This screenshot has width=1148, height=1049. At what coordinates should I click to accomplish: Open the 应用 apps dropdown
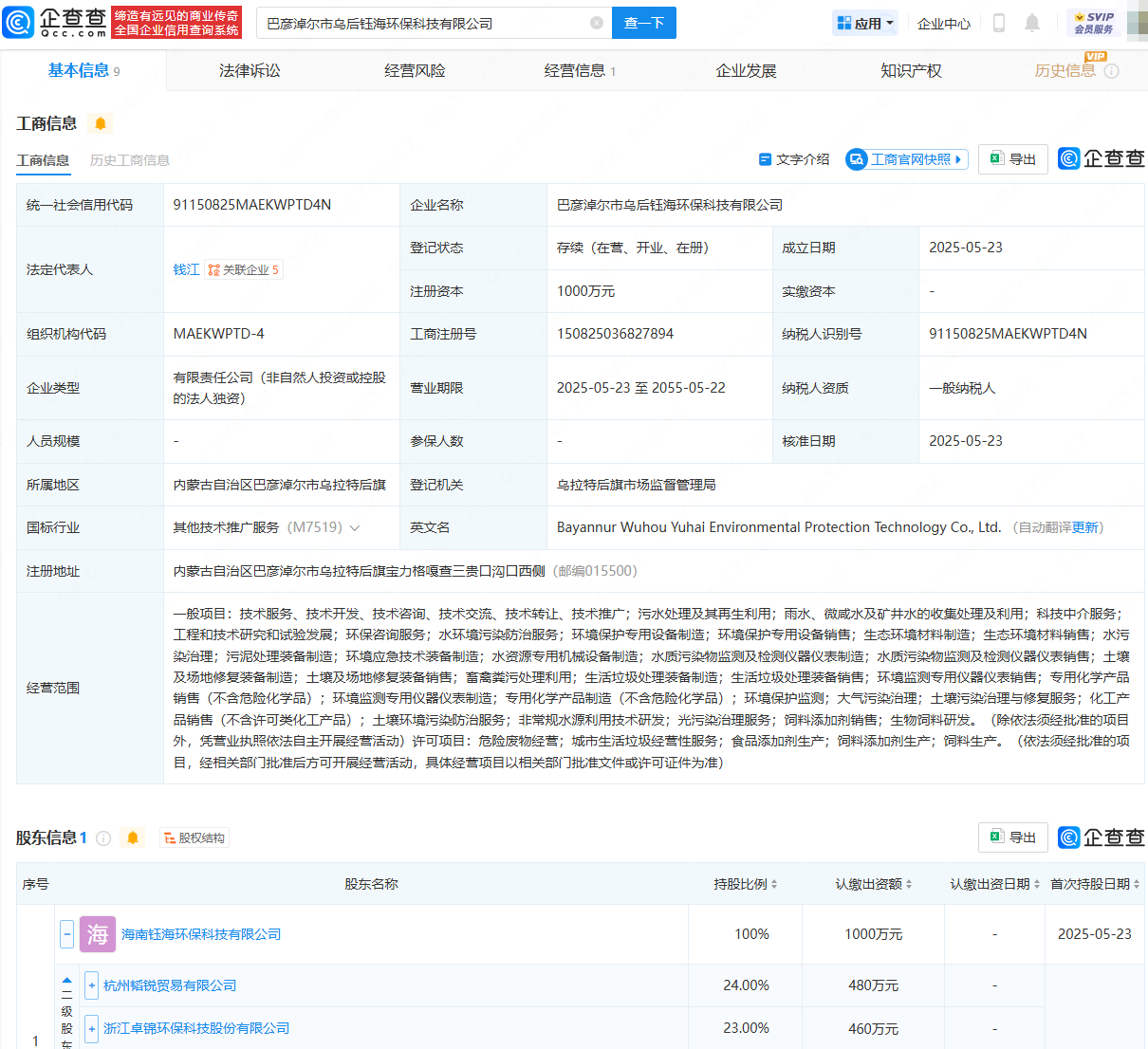[864, 23]
